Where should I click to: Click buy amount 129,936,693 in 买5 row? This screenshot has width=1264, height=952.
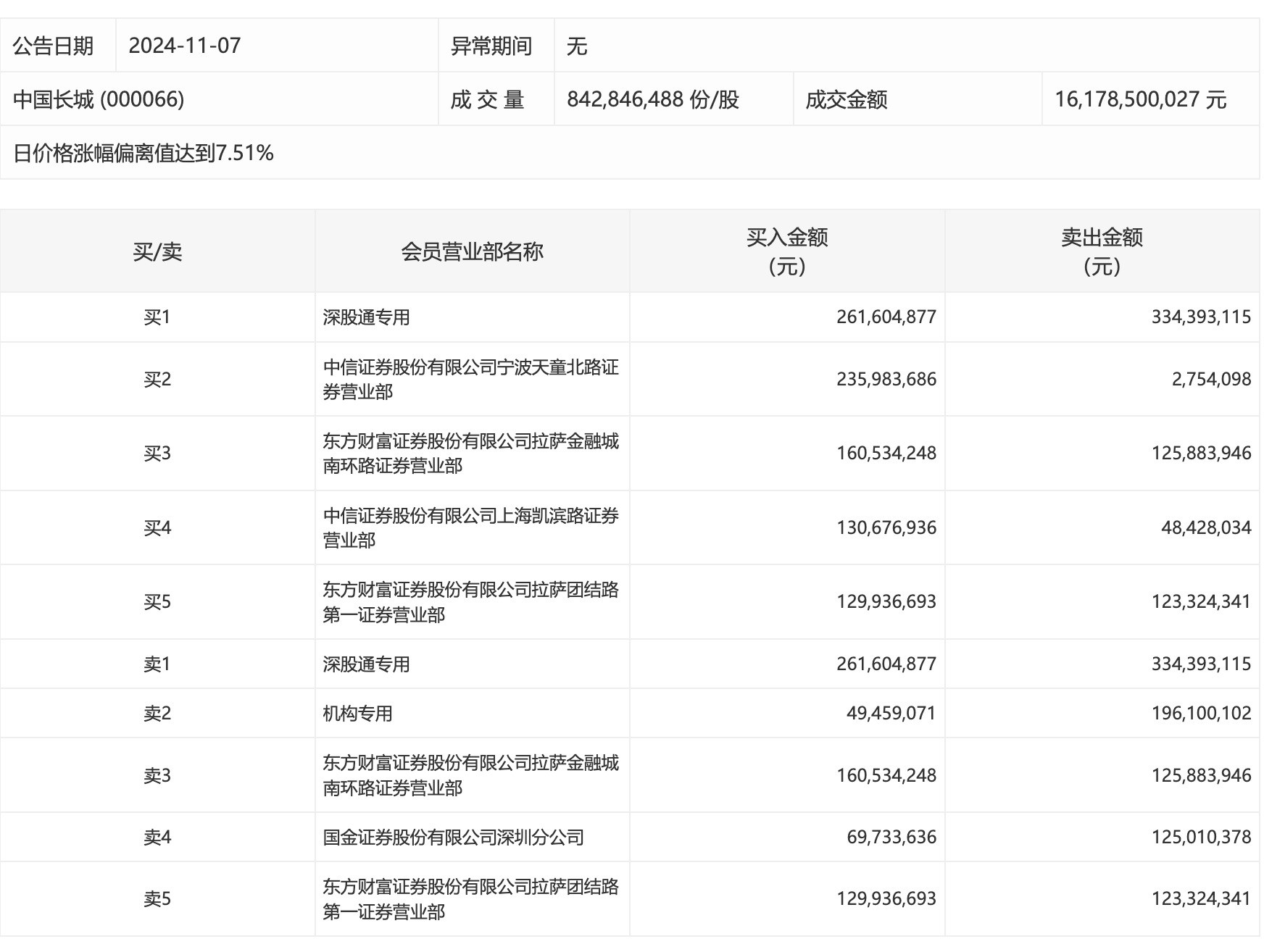pyautogui.click(x=886, y=601)
